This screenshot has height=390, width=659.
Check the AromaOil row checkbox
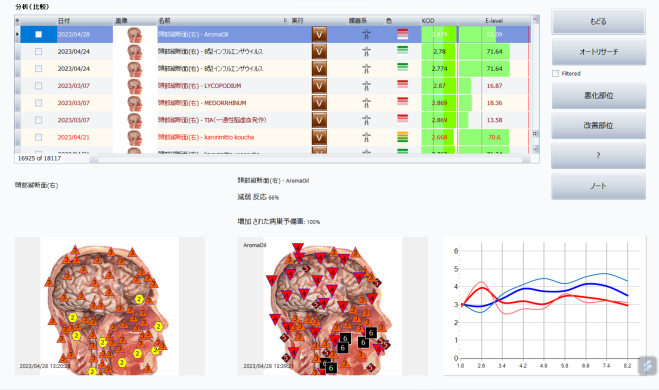39,34
